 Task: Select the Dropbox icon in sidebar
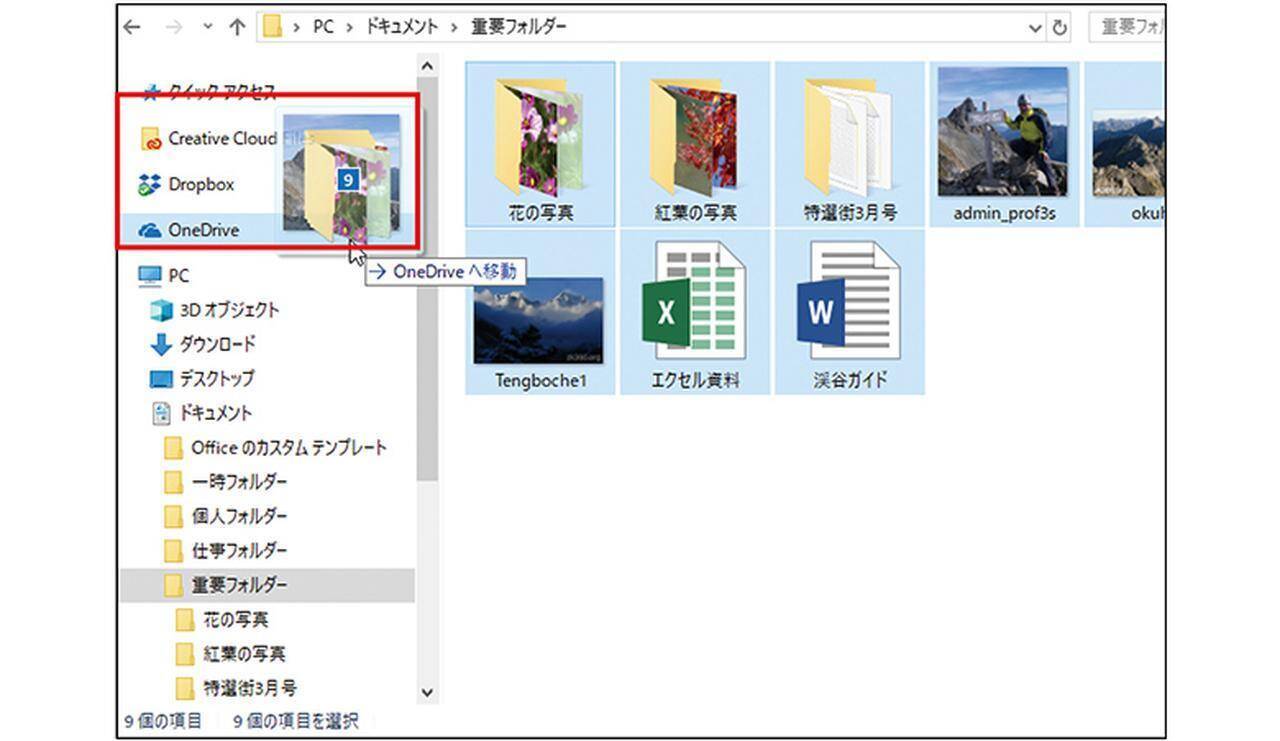150,184
